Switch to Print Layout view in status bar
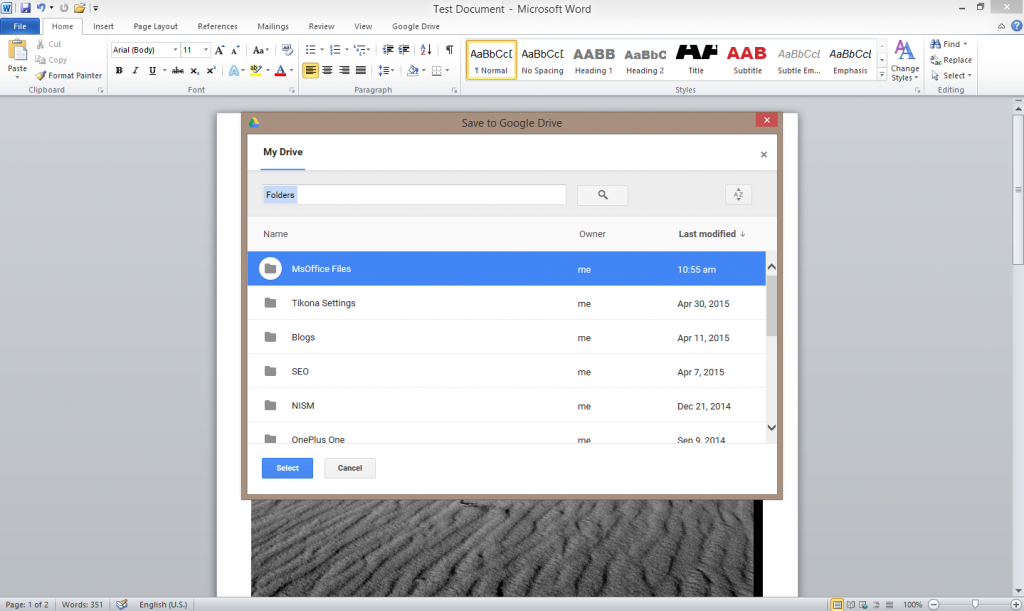 coord(837,604)
